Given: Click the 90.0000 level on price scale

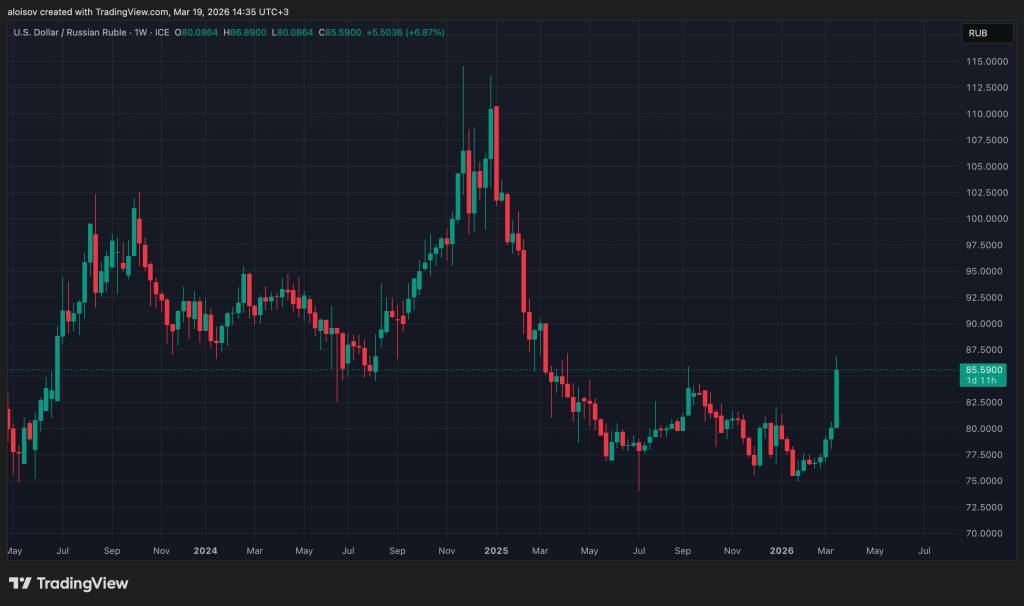Looking at the screenshot, I should tap(984, 324).
